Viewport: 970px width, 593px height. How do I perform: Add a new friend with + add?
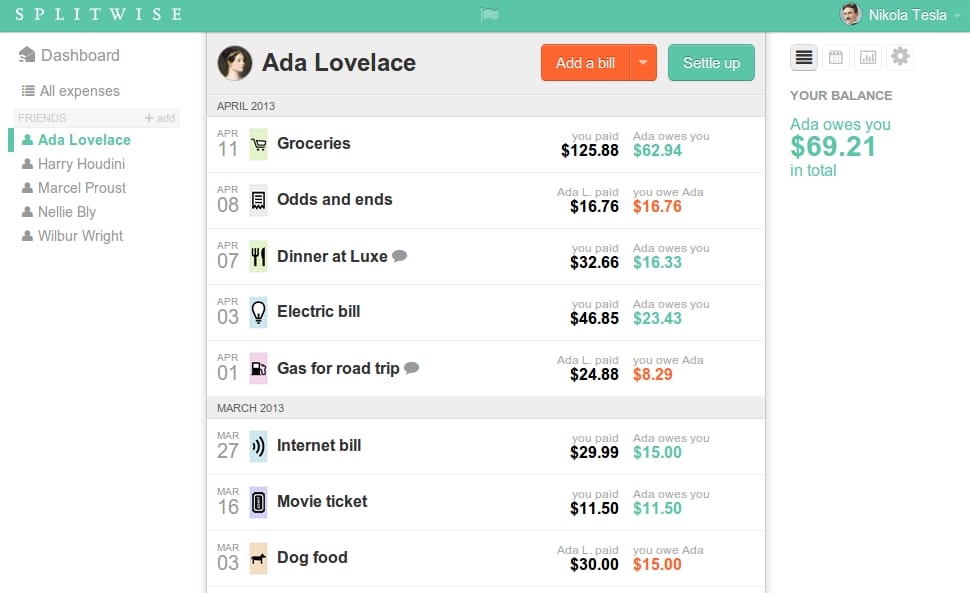click(x=160, y=118)
